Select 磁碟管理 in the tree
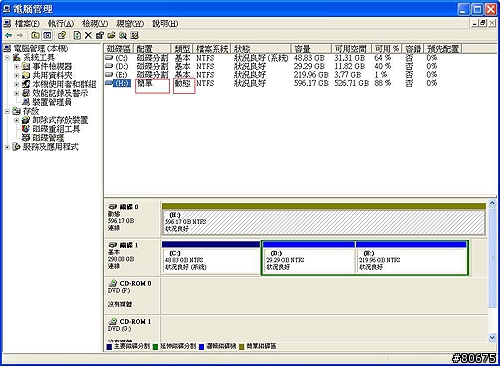 pos(48,138)
